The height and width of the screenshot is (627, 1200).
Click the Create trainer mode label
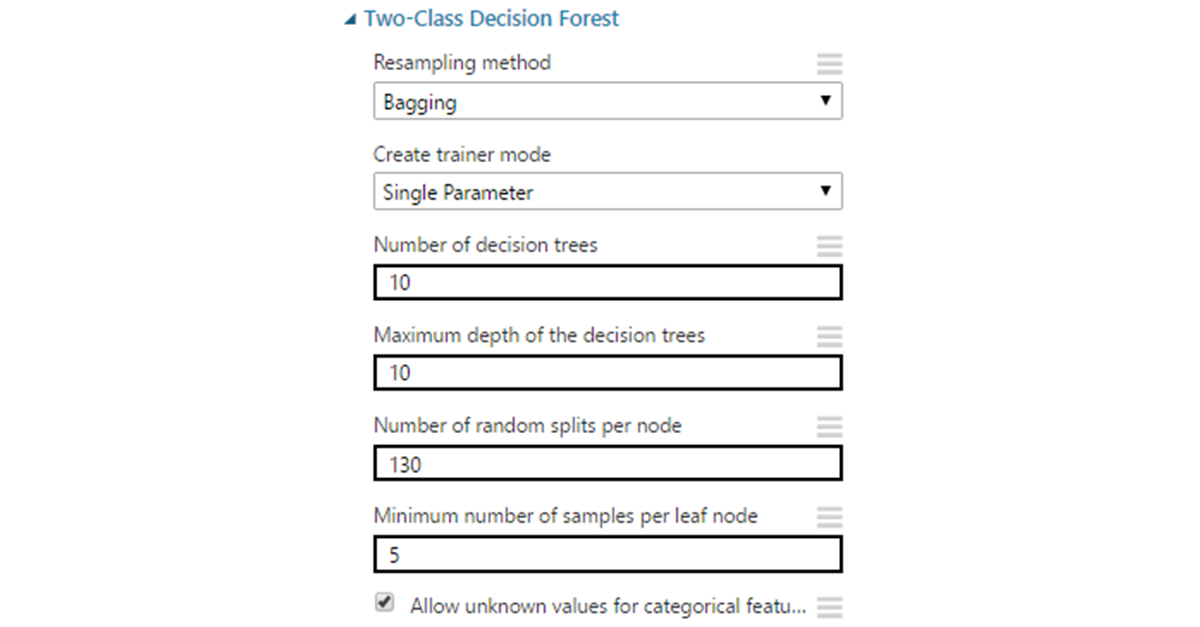click(x=462, y=155)
